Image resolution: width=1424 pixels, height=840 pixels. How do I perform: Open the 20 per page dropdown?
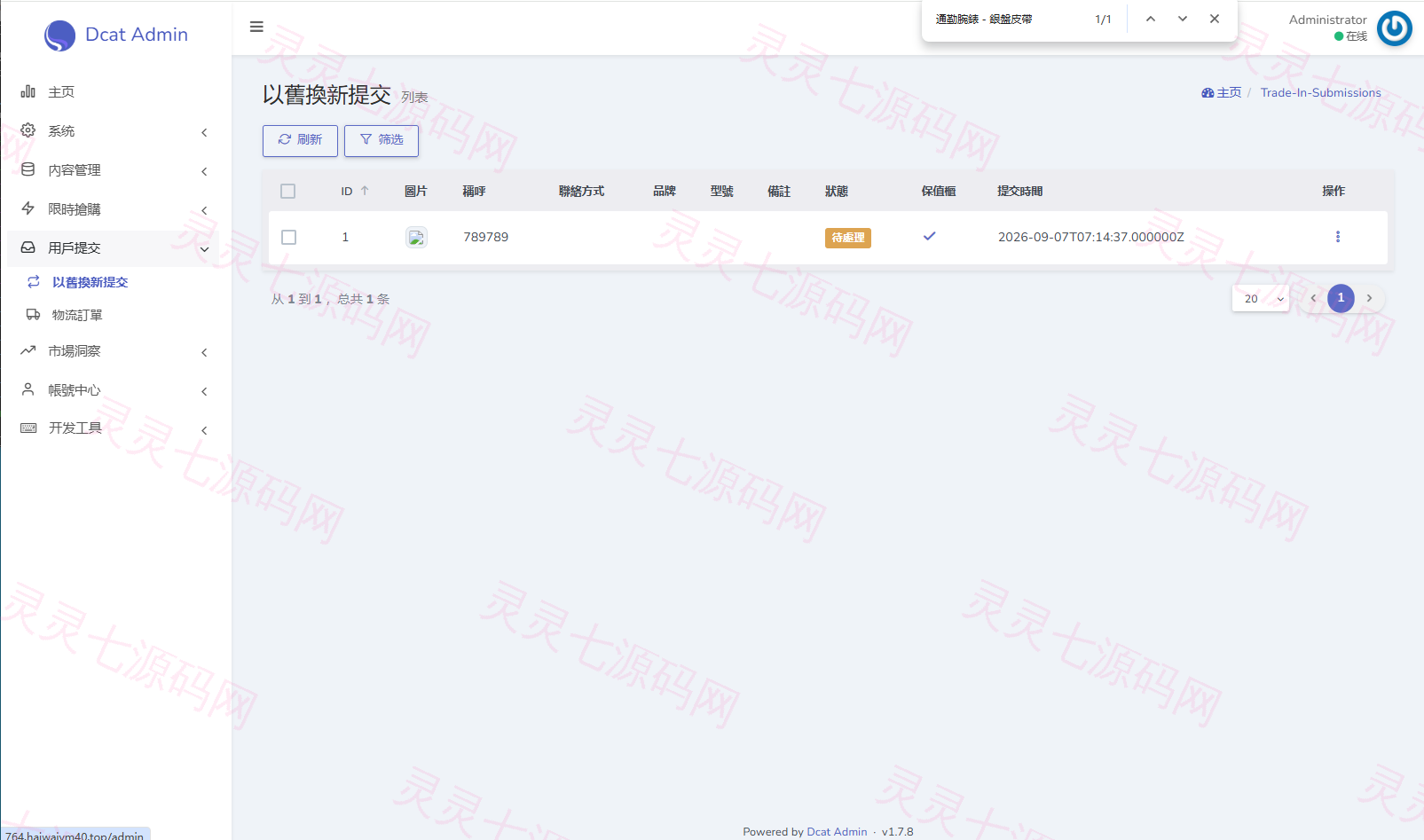tap(1261, 298)
